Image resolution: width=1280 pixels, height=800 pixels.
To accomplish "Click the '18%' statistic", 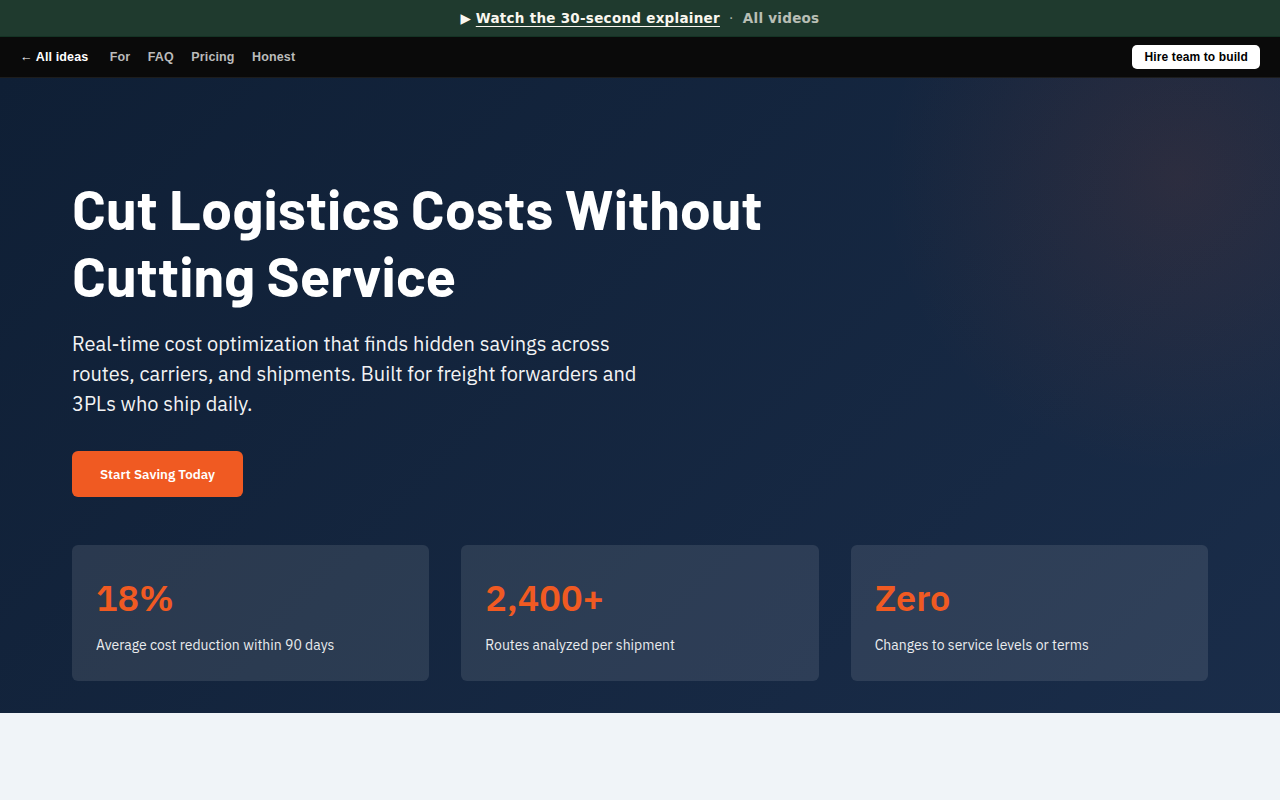I will pos(135,598).
